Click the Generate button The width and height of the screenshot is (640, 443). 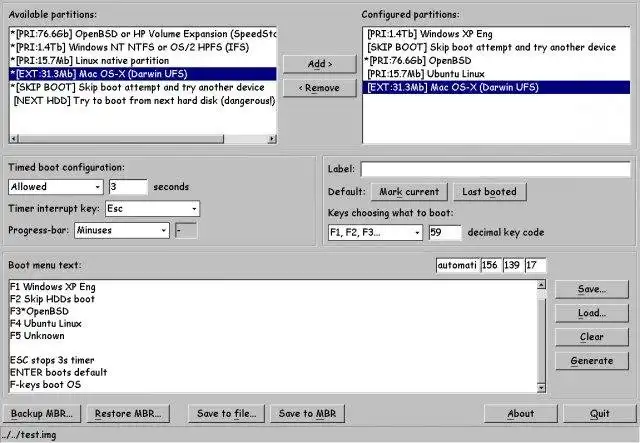592,361
